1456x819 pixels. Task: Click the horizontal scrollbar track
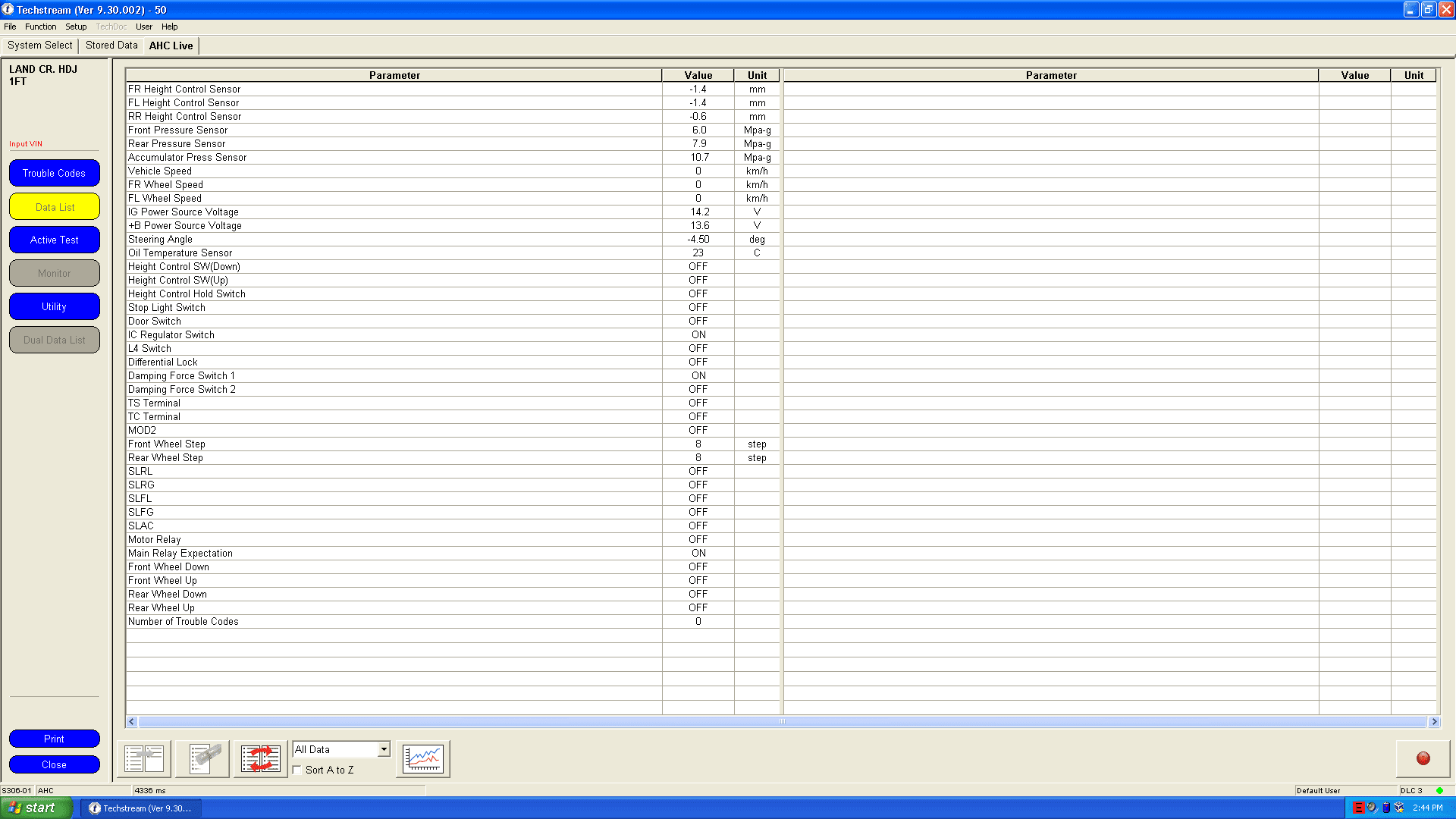click(783, 722)
